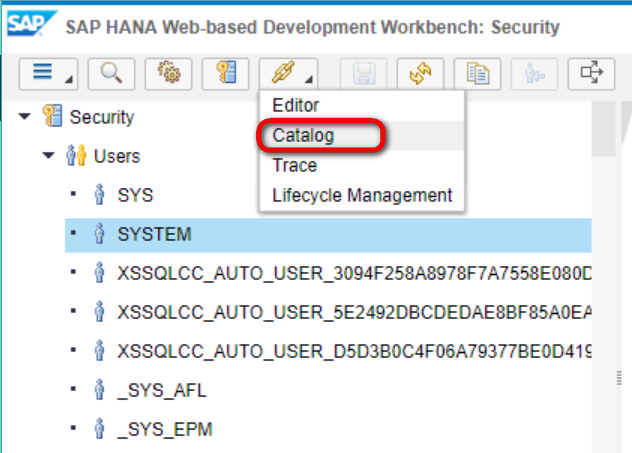Screen dimensions: 632x453
Task: Select the _SYS_AFL user entry
Action: point(162,390)
